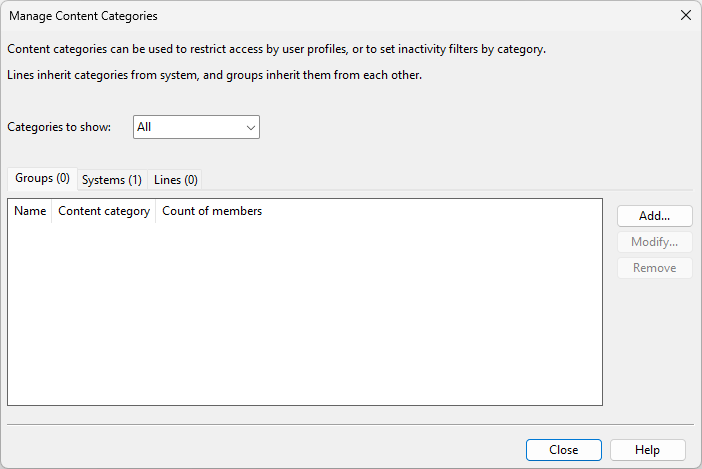The width and height of the screenshot is (702, 469).
Task: Click the Modify... button
Action: point(654,242)
